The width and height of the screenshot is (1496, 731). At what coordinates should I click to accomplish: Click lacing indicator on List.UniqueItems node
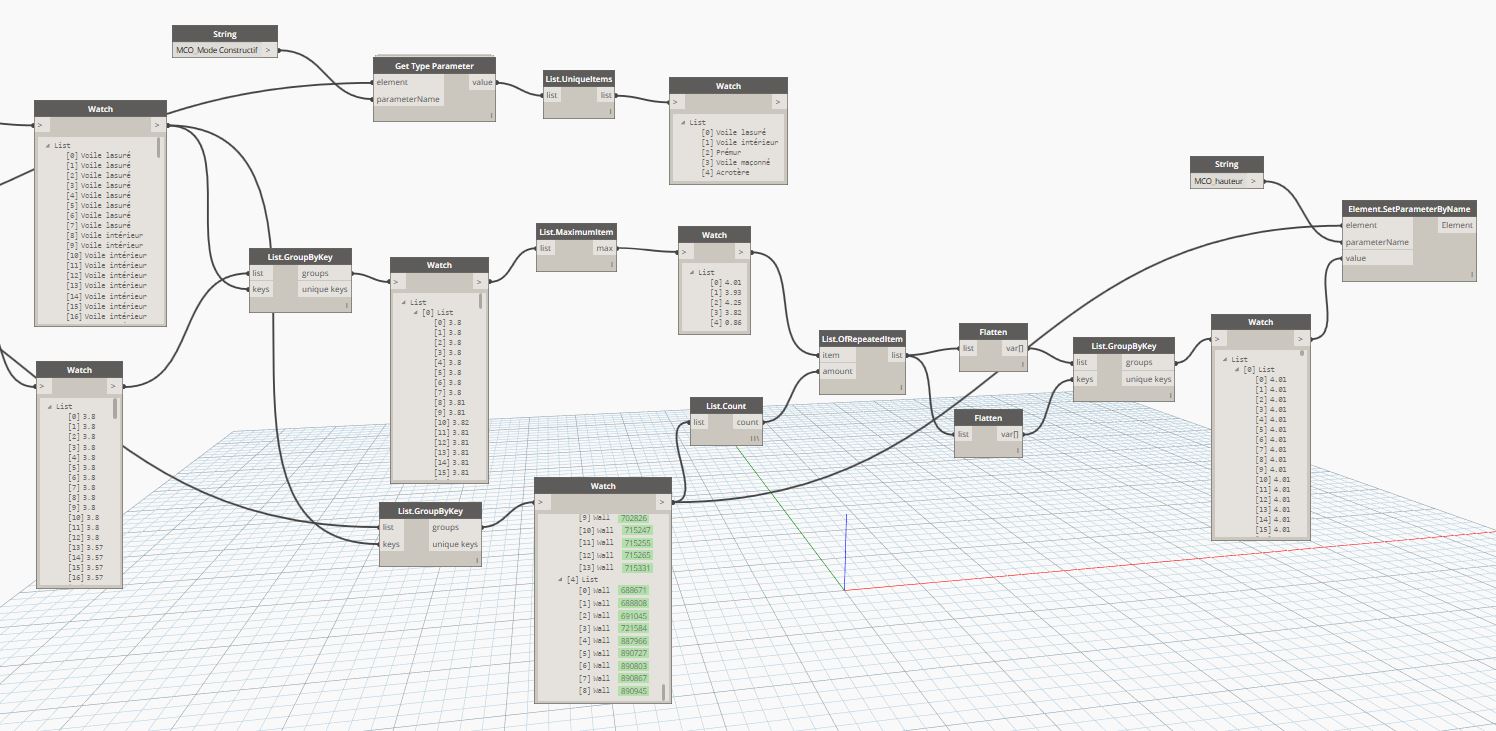(x=610, y=112)
